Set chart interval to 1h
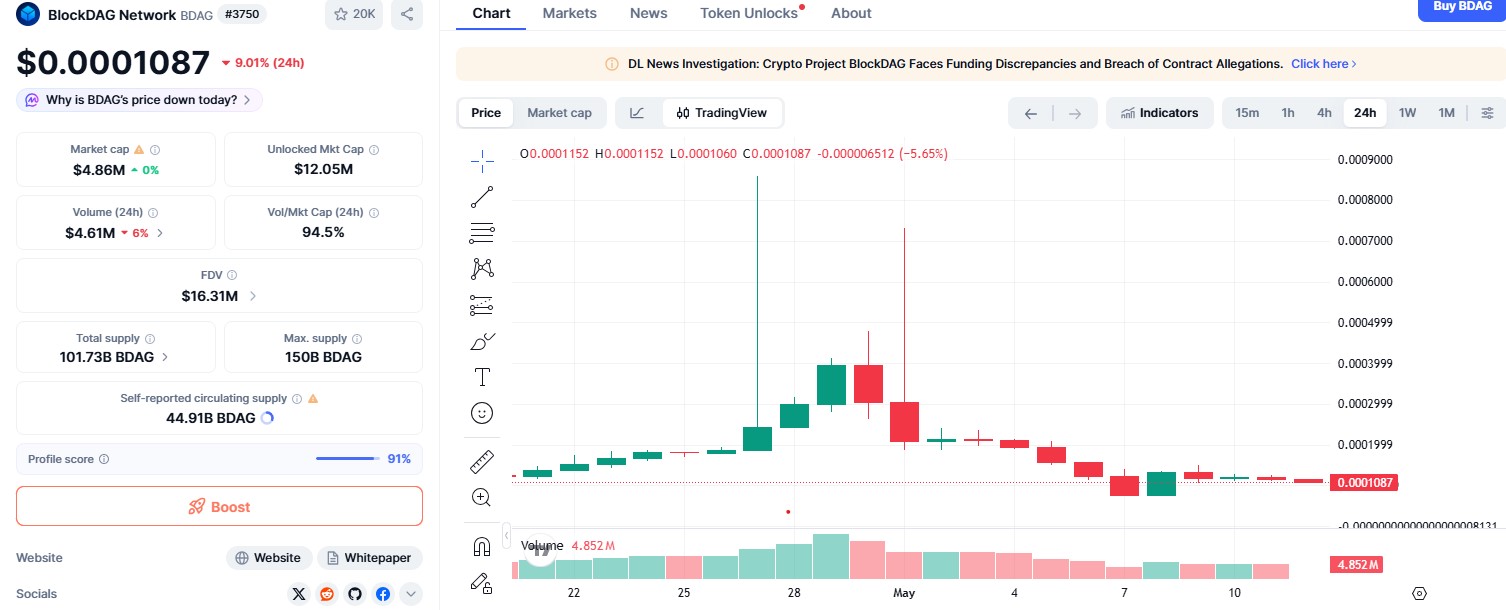The image size is (1506, 610). click(x=1288, y=113)
